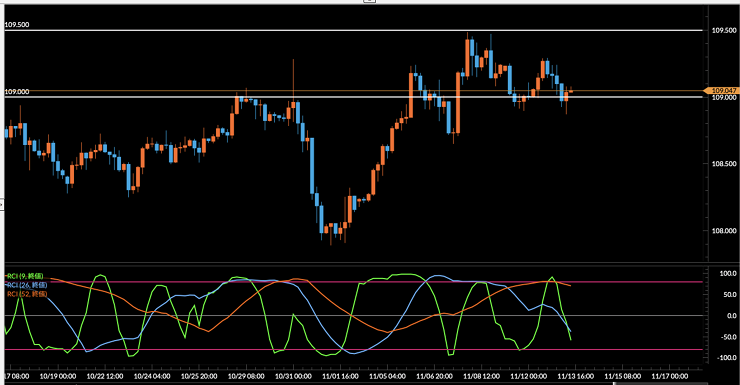Click the 11/08 12:00 time axis label

(481, 376)
